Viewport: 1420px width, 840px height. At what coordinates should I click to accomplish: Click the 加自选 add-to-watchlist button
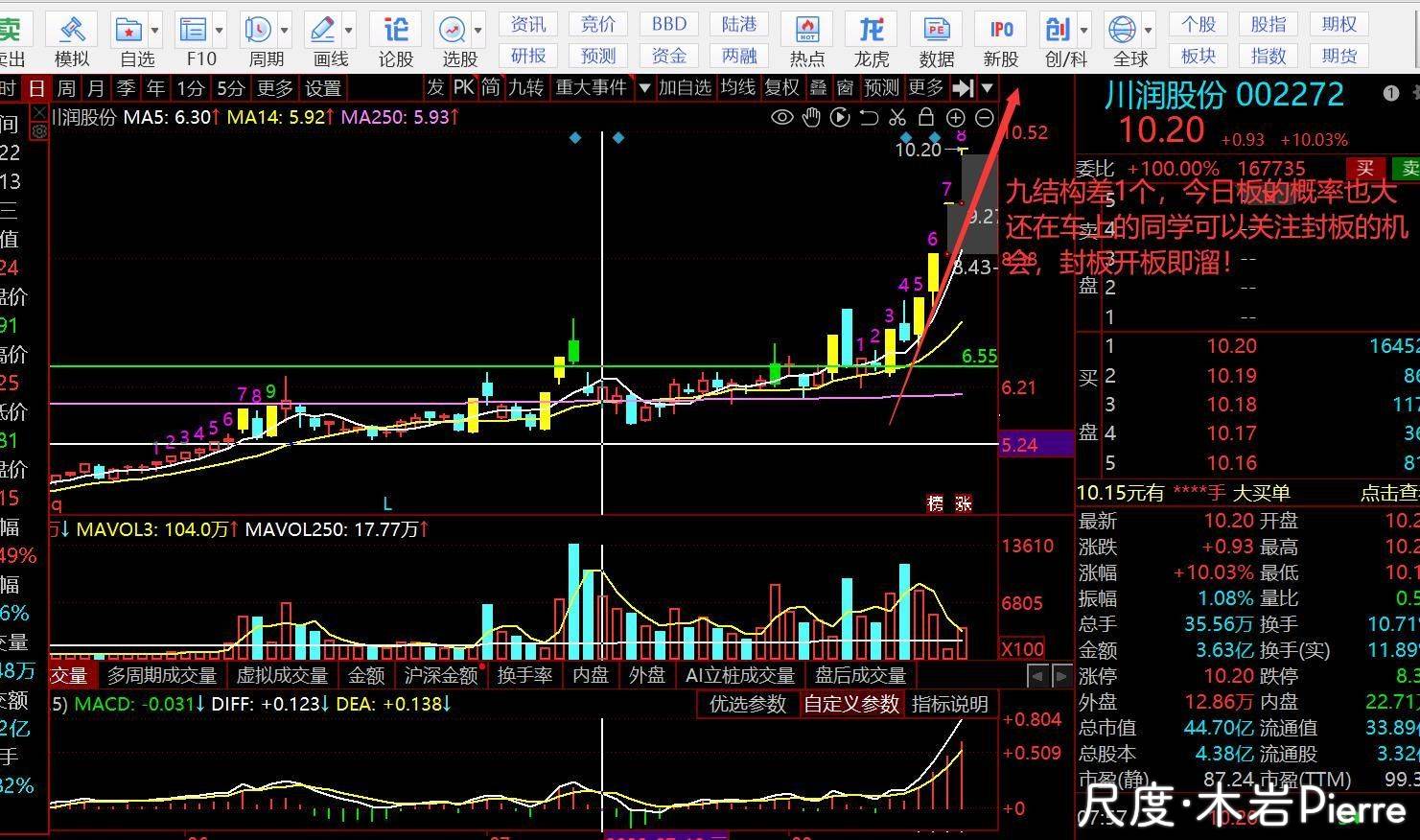coord(685,88)
